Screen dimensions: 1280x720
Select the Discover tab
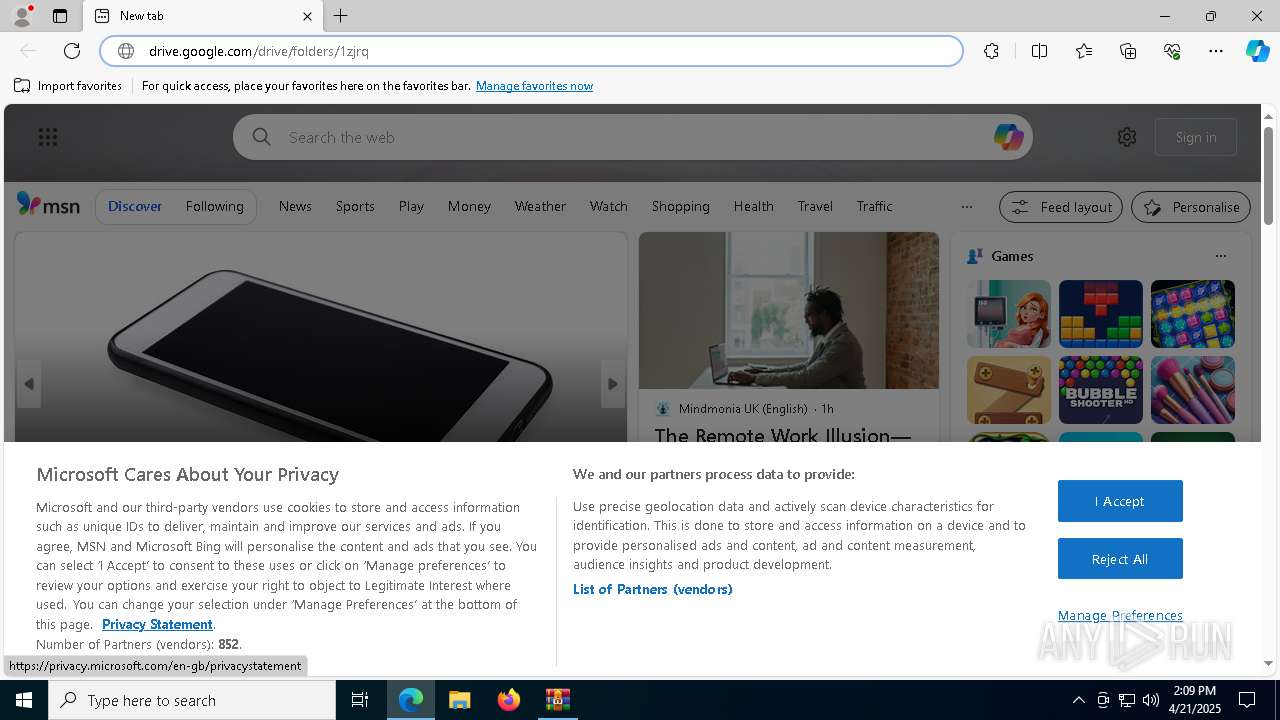tap(135, 206)
